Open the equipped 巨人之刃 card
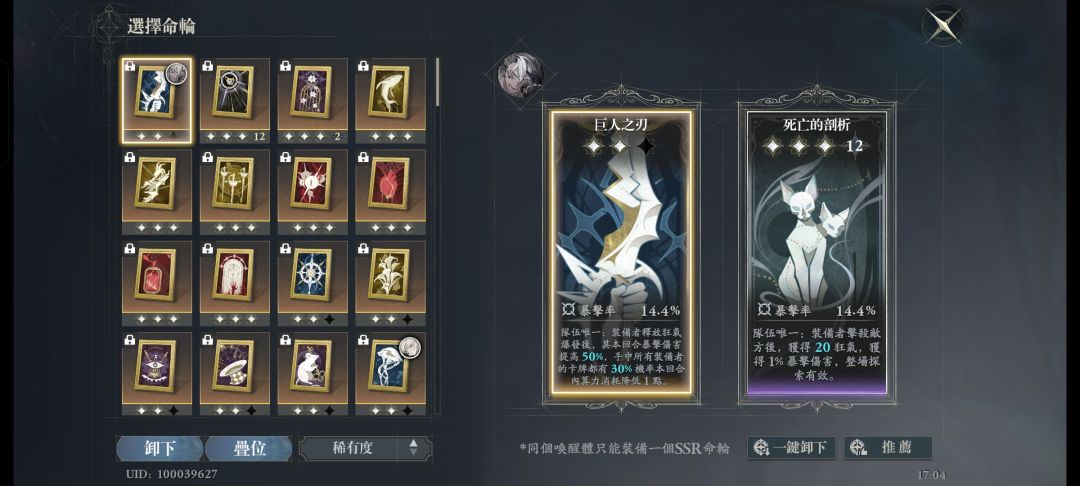The width and height of the screenshot is (1080, 486). click(621, 253)
